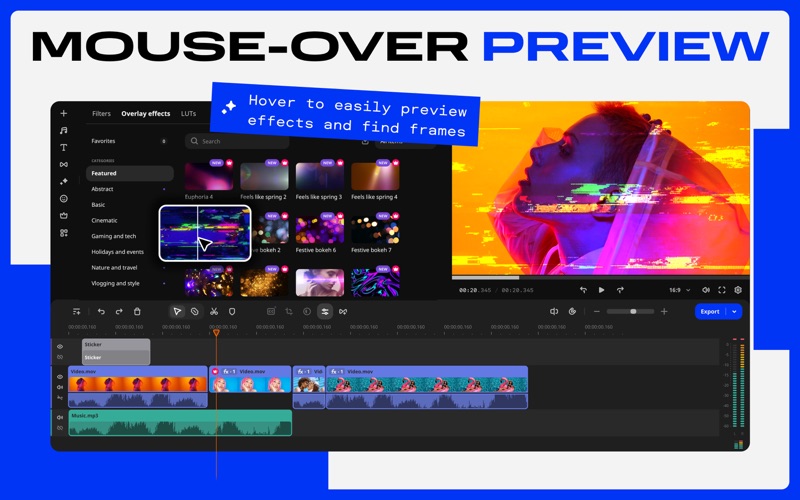Enter fullscreen preview mode
The image size is (800, 500).
721,290
